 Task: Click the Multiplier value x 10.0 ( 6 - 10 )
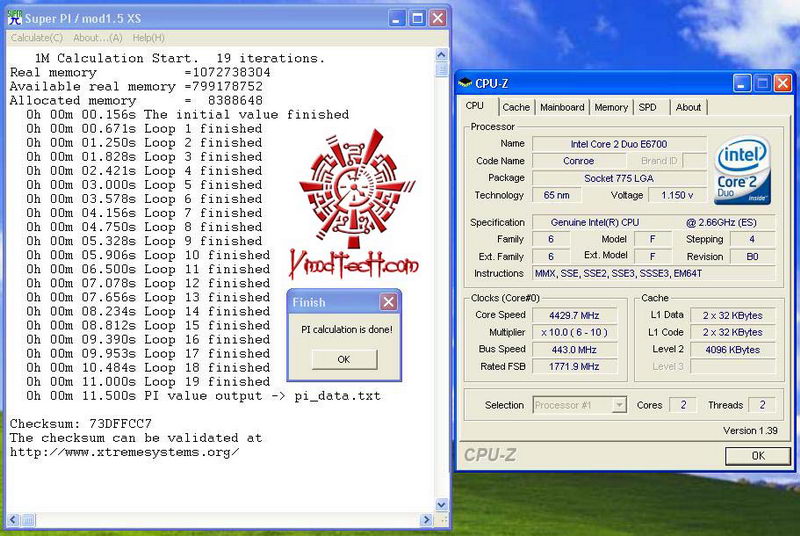pyautogui.click(x=574, y=332)
